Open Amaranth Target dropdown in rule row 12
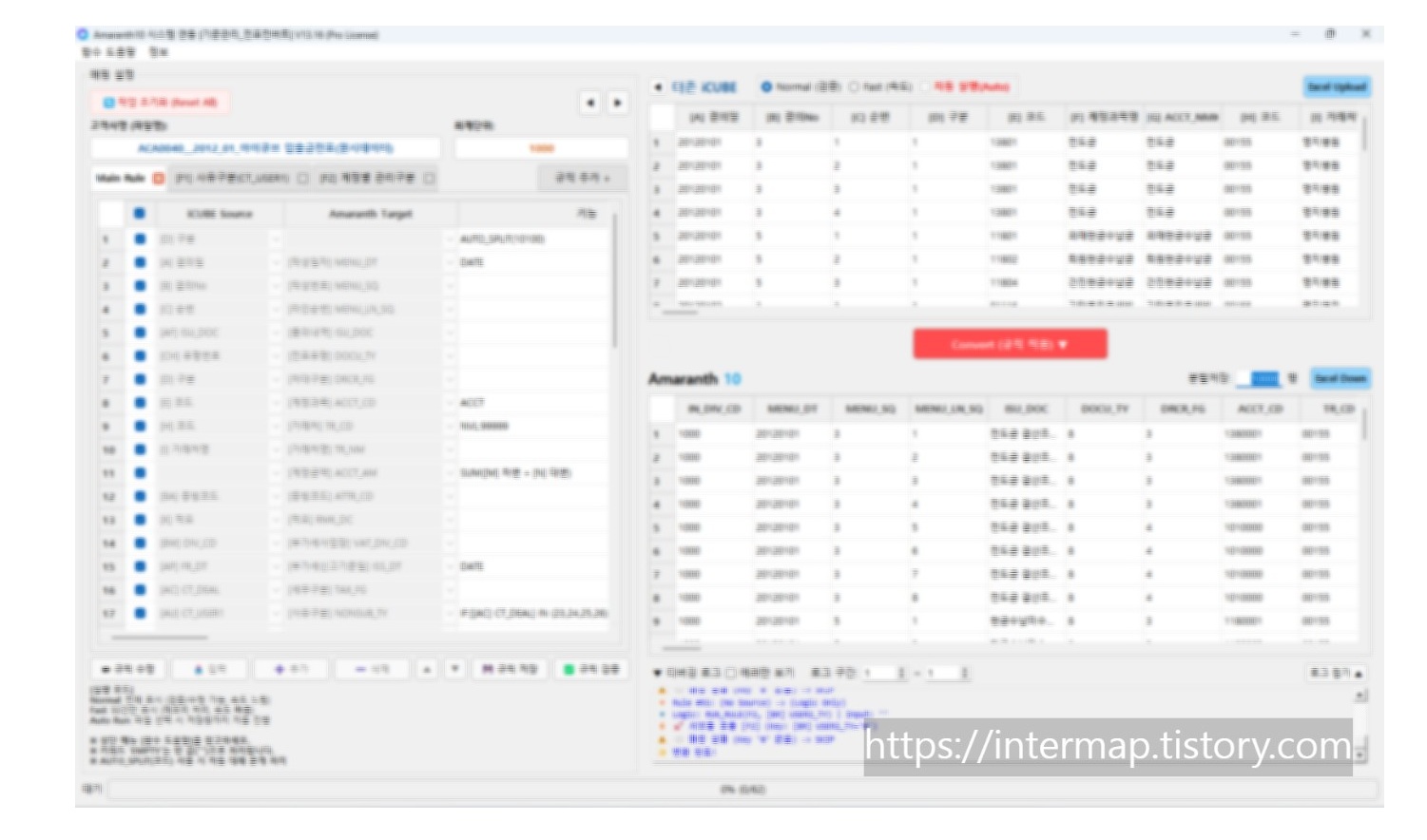Image resolution: width=1427 pixels, height=840 pixels. point(451,496)
